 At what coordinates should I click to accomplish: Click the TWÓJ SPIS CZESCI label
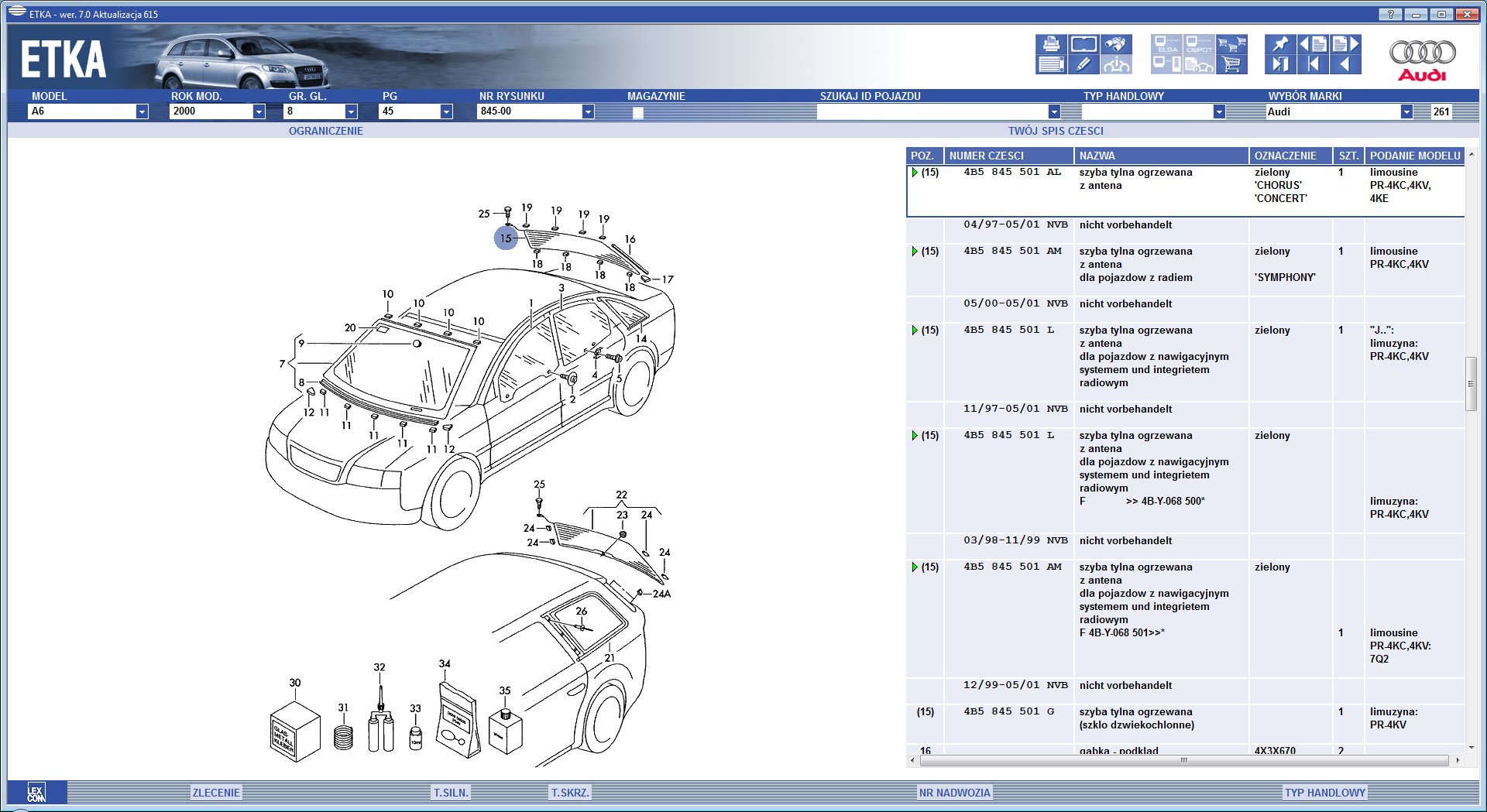[1056, 131]
